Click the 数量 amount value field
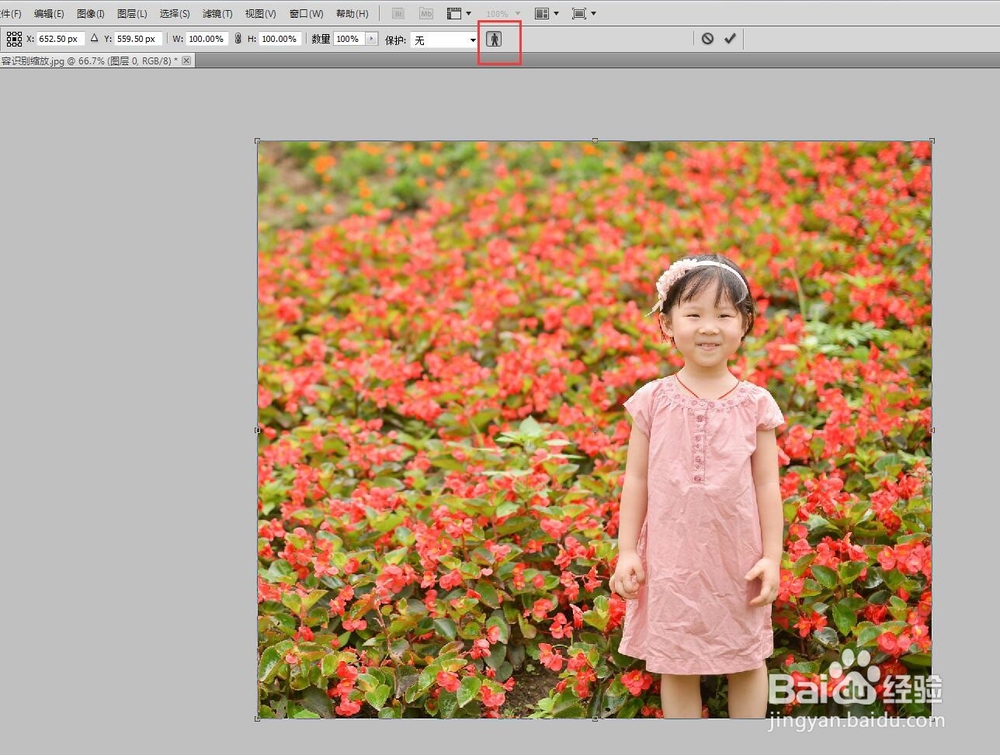Screen dimensions: 1000x755 pos(349,39)
